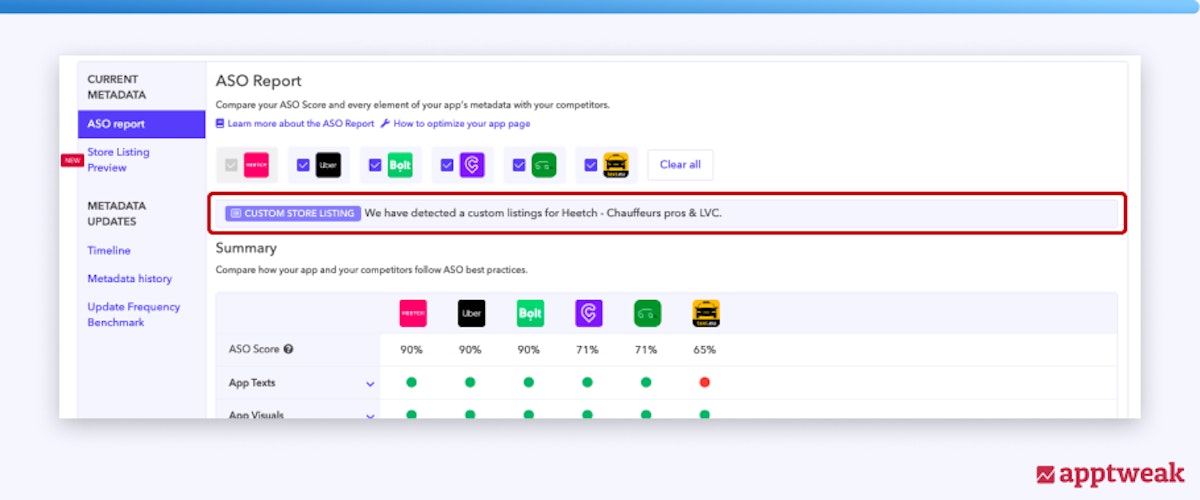Click the Bolt app icon in the Summary table
1200x500 pixels.
click(x=530, y=313)
